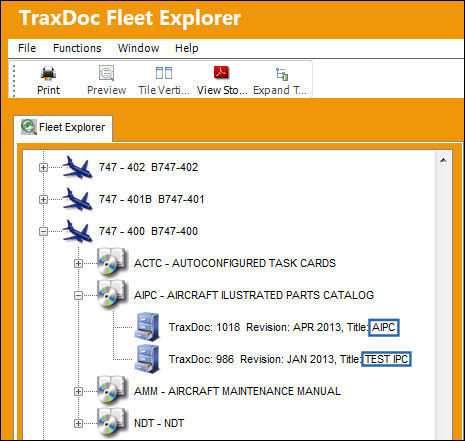
Task: Select the 747 - 402 B747-402 row
Action: [148, 167]
